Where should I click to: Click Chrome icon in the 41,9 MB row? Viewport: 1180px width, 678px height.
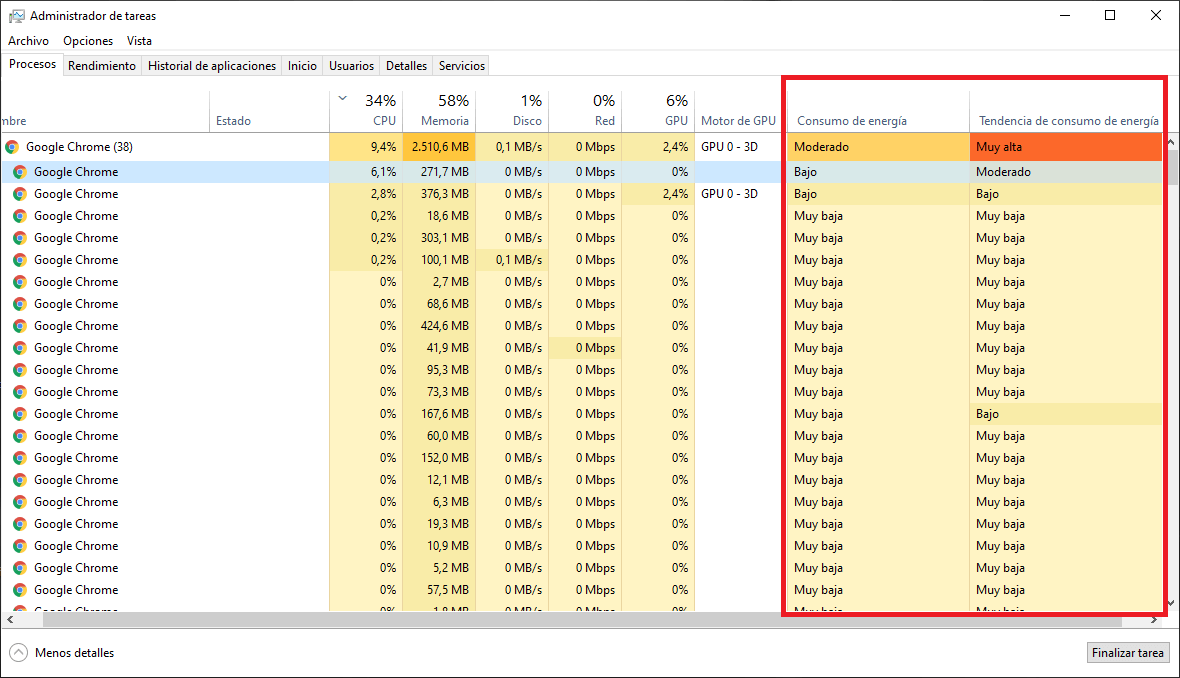tap(20, 348)
